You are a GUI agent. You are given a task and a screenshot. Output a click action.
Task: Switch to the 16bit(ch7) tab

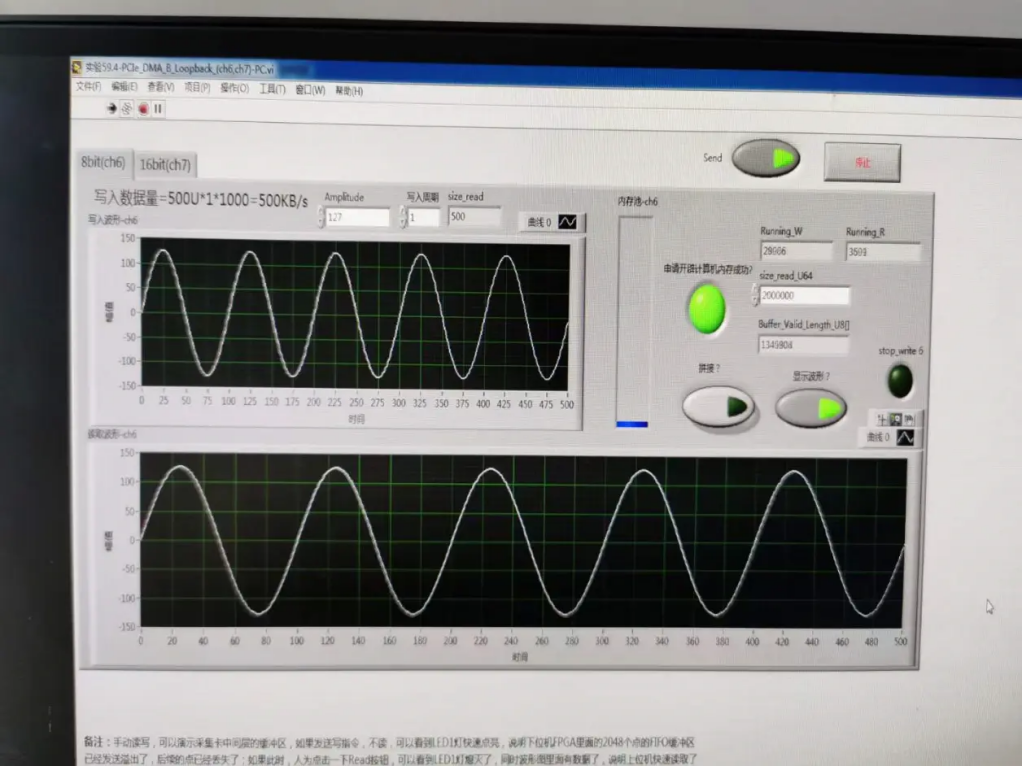point(165,164)
